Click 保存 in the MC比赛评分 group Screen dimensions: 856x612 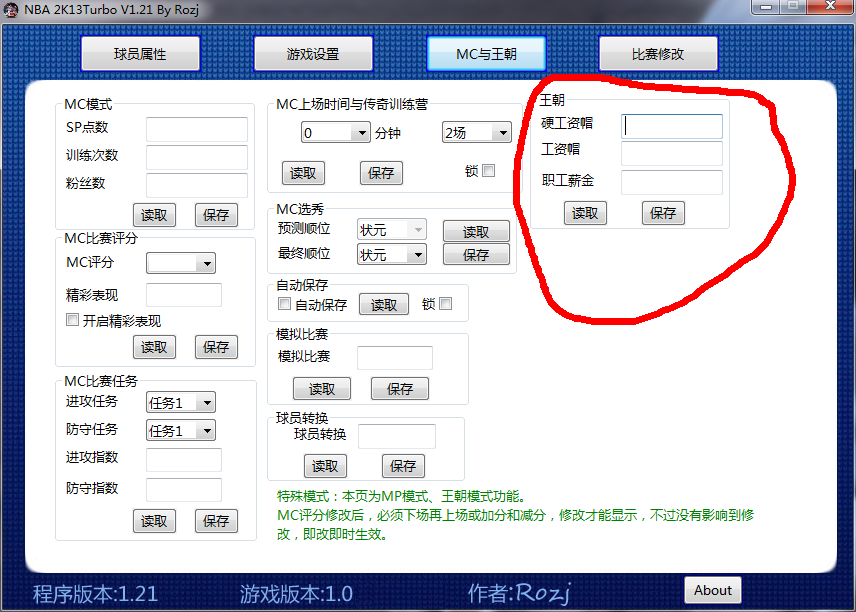point(216,347)
